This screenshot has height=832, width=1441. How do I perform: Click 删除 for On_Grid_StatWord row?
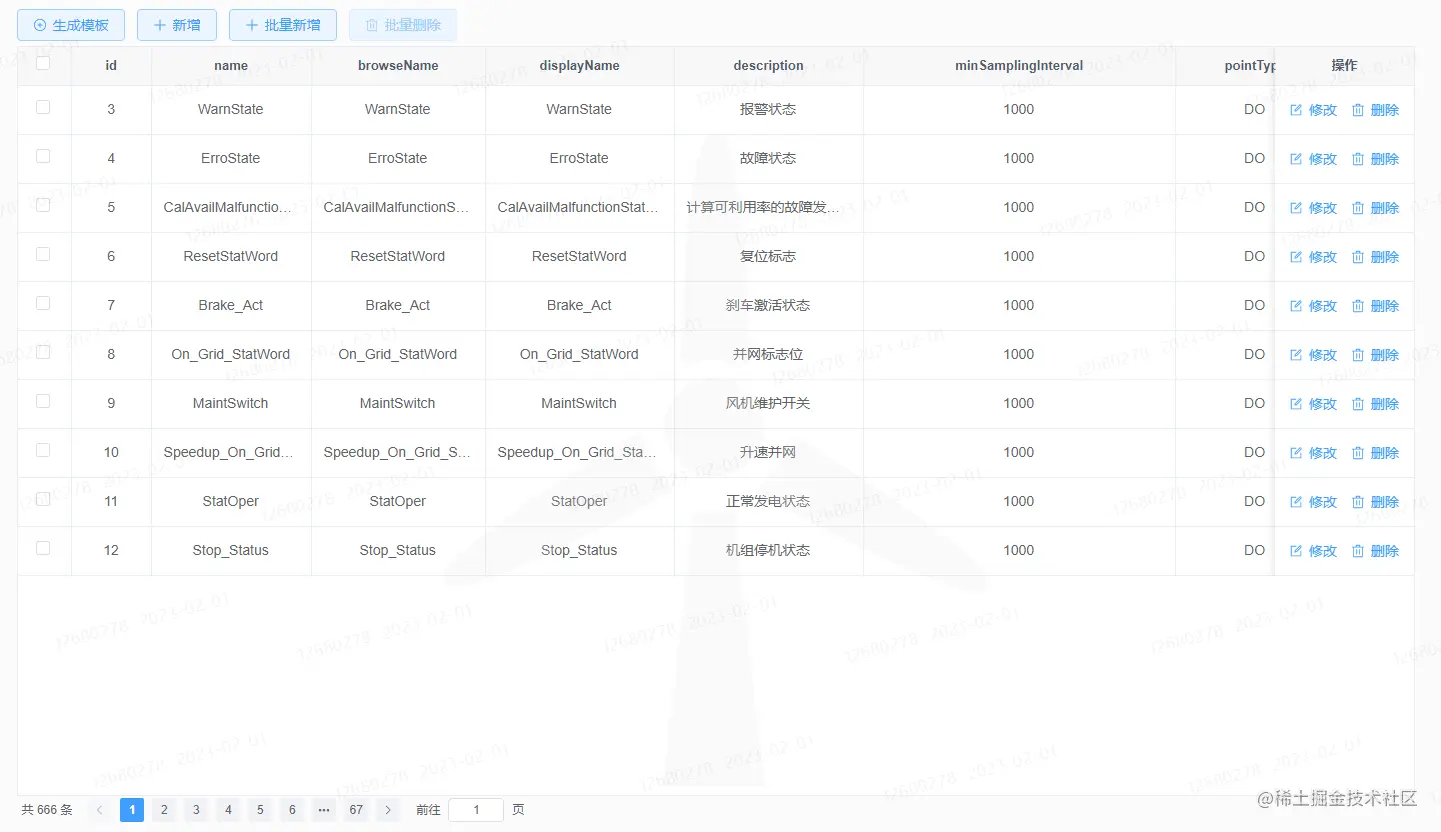[1375, 355]
